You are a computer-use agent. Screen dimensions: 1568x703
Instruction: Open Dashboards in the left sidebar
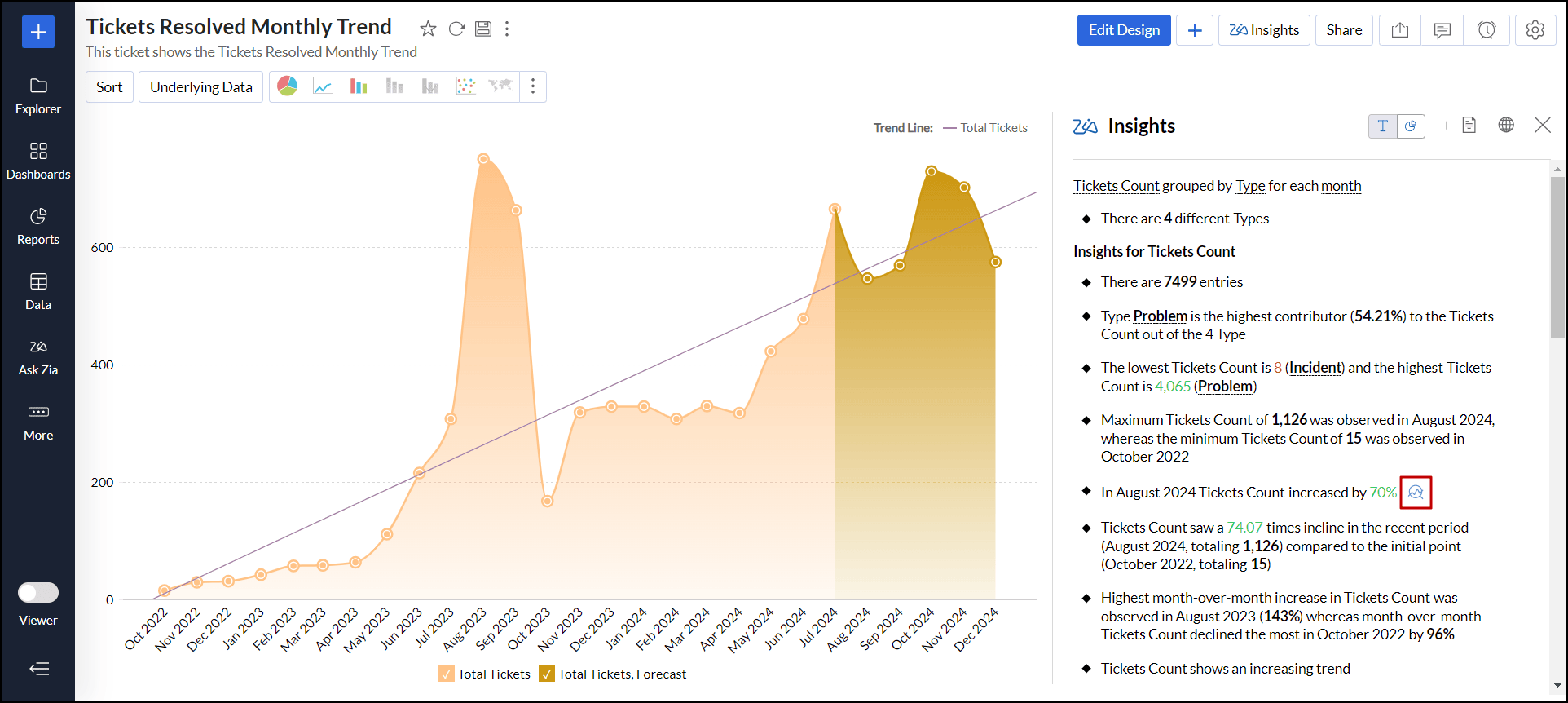(x=38, y=161)
